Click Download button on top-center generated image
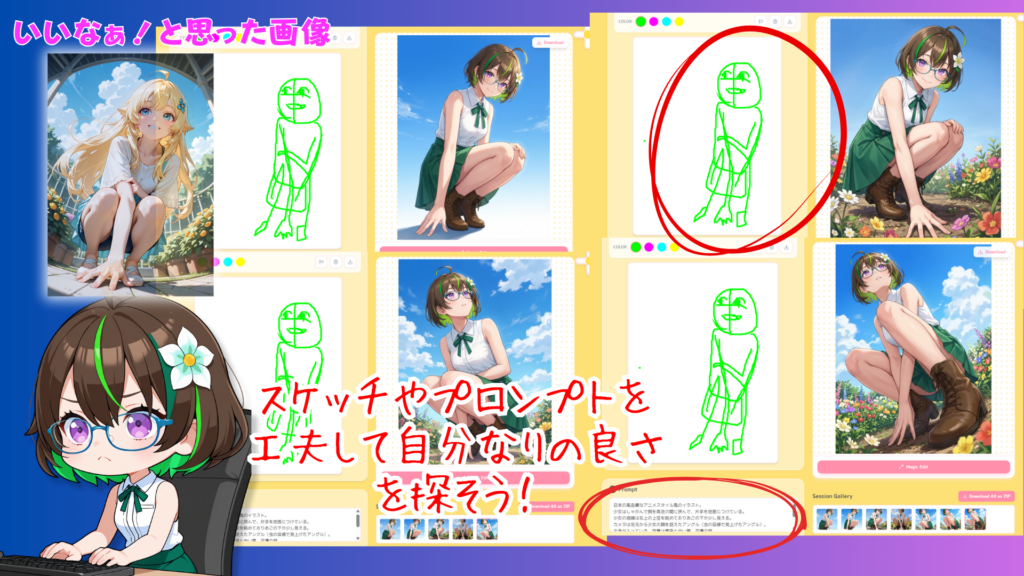 pos(548,43)
